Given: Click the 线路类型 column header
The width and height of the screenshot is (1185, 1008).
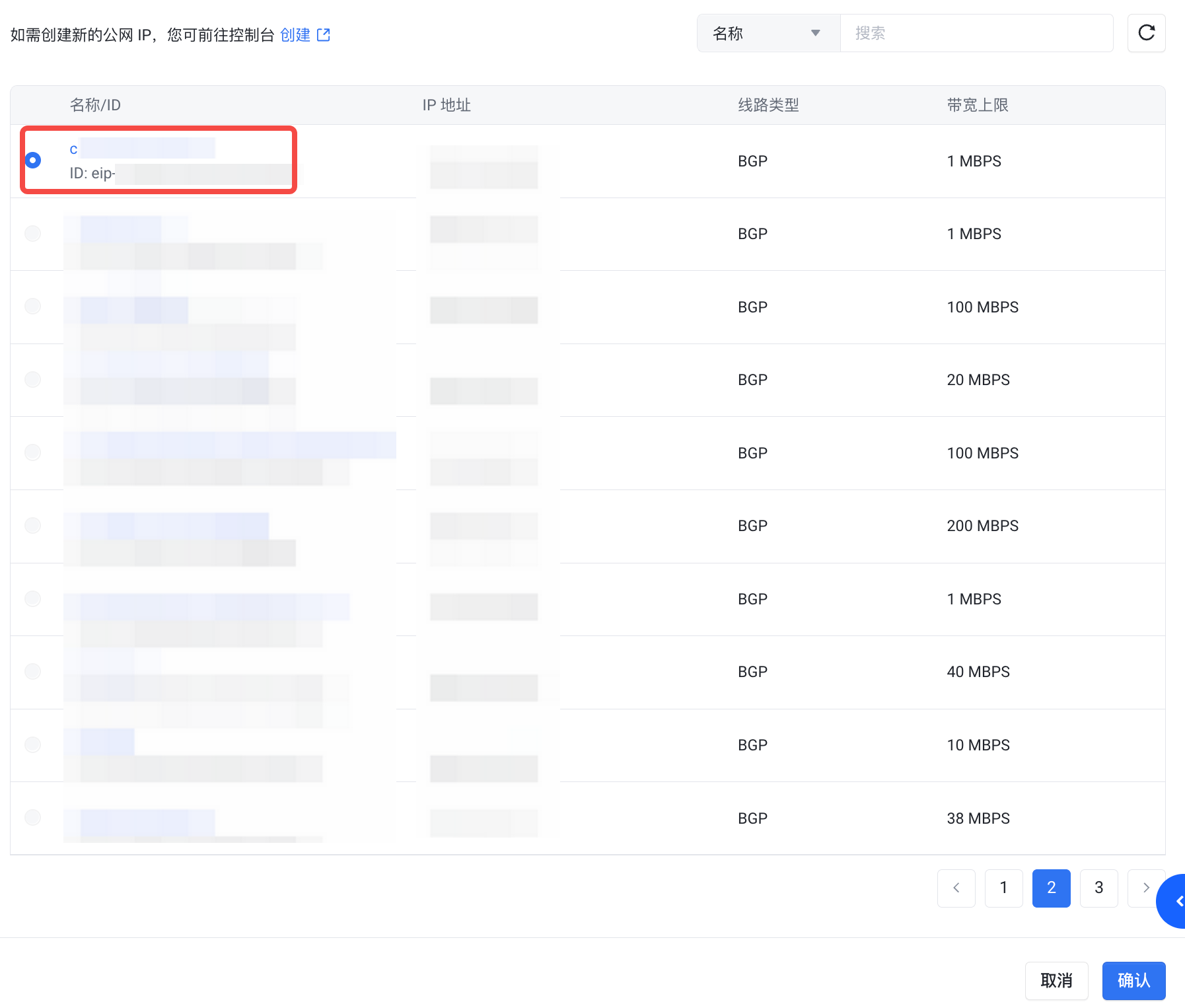Looking at the screenshot, I should point(768,105).
